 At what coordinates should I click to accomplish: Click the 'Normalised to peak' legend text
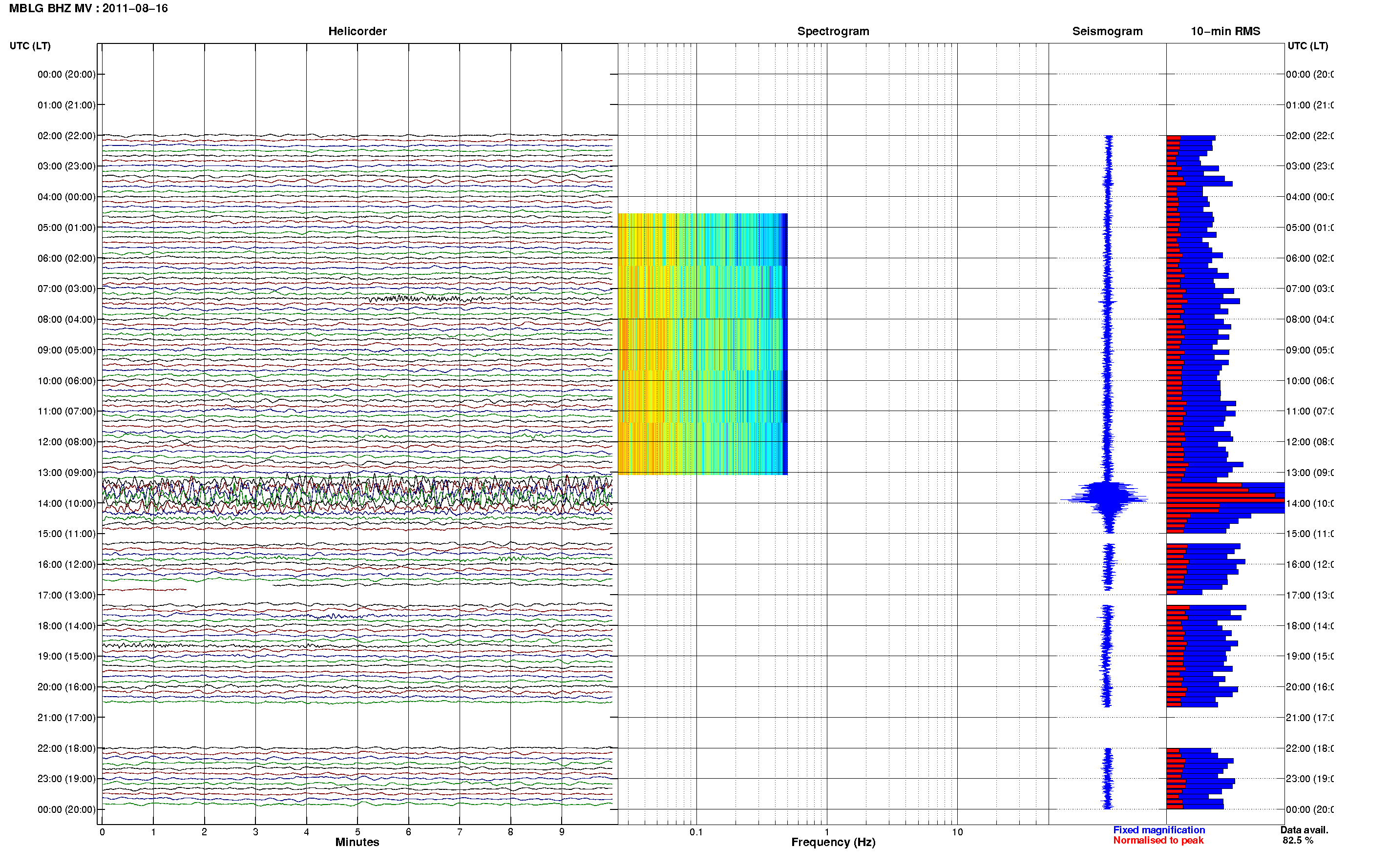pos(1158,841)
